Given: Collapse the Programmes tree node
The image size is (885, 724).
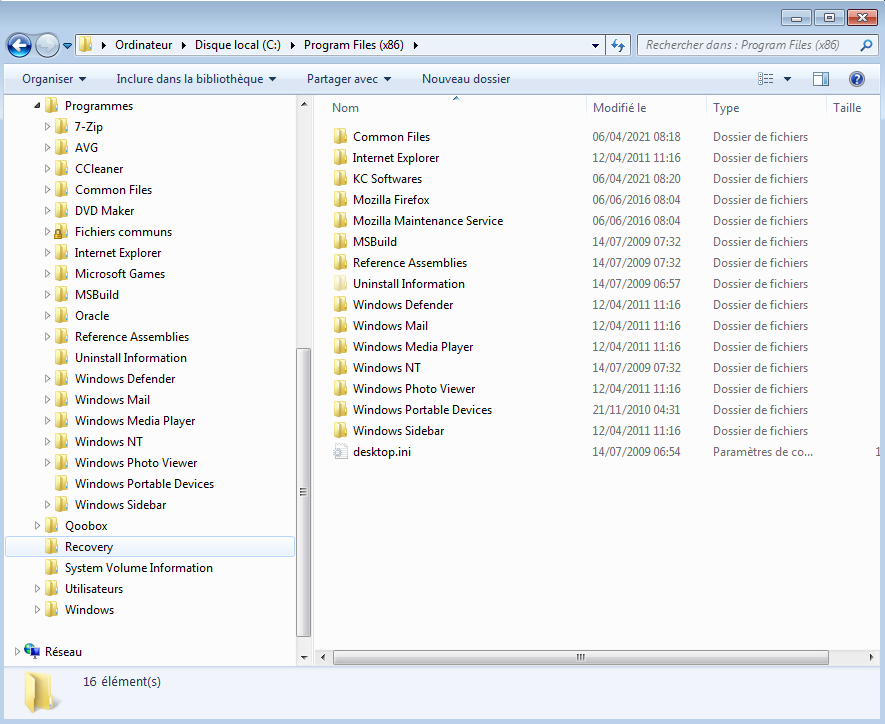Looking at the screenshot, I should (37, 106).
